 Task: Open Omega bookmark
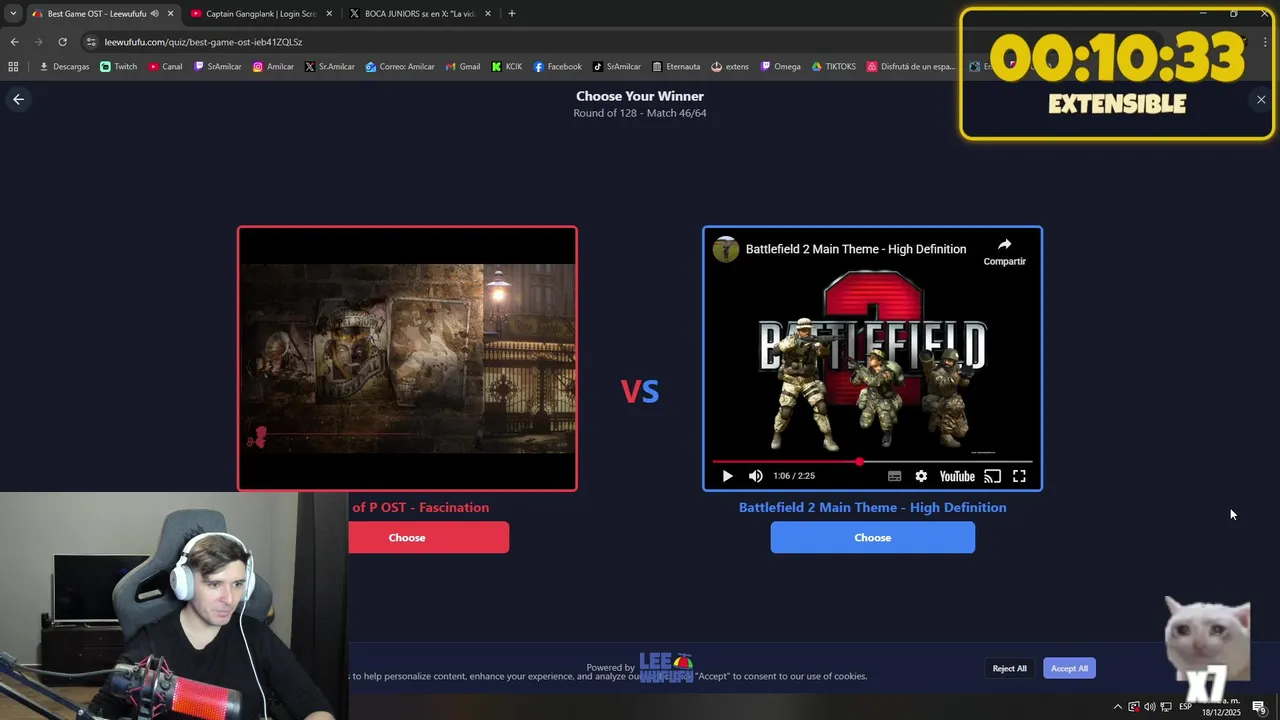click(780, 67)
